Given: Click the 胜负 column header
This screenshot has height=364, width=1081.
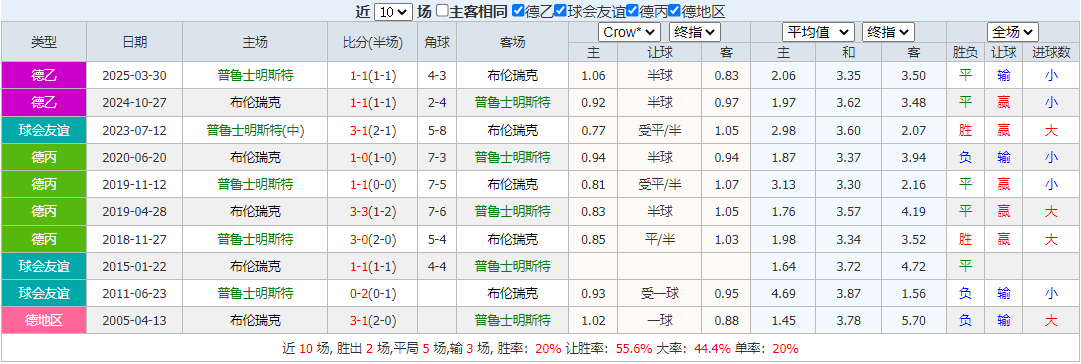Looking at the screenshot, I should (964, 52).
